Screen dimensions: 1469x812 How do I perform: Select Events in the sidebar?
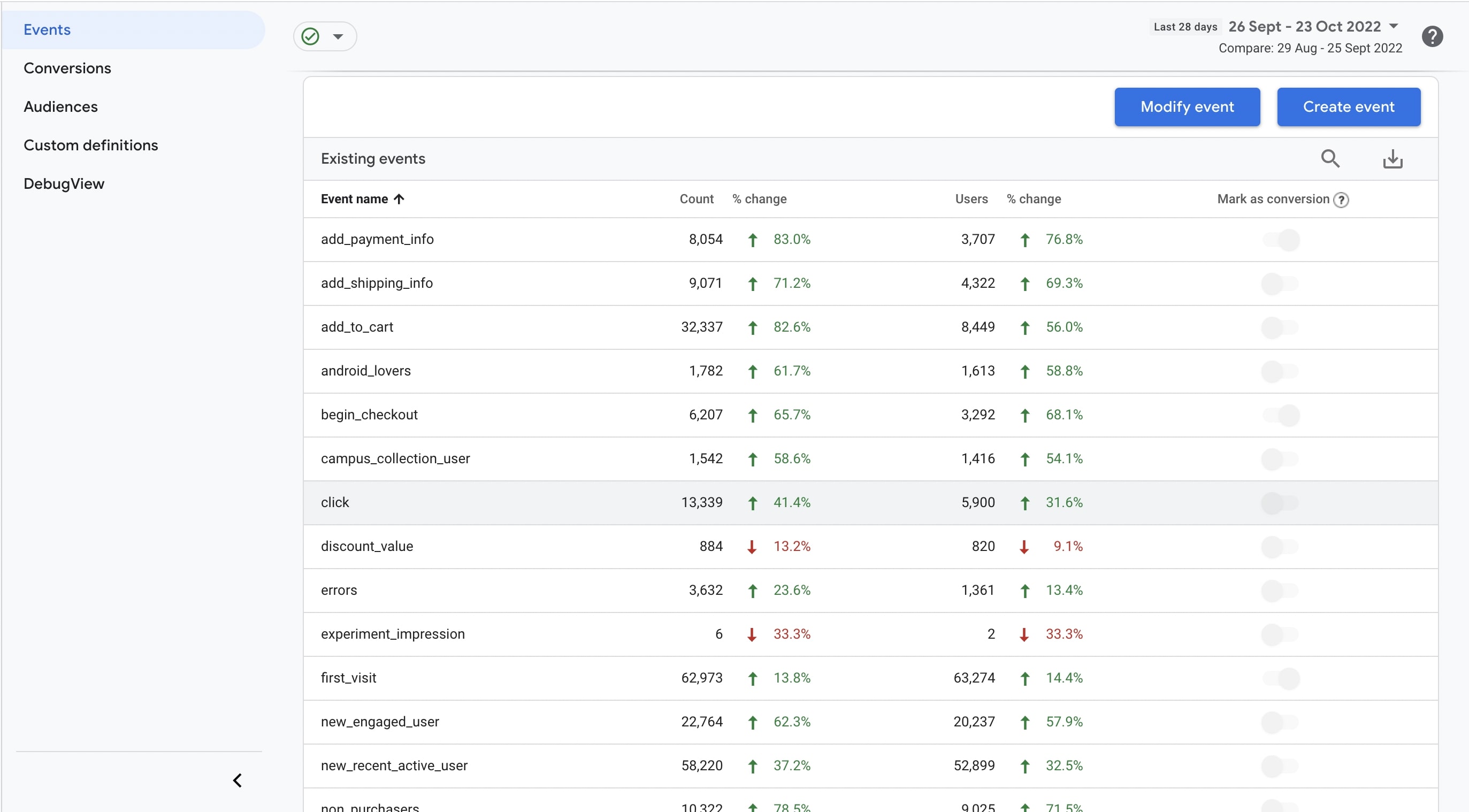point(133,29)
